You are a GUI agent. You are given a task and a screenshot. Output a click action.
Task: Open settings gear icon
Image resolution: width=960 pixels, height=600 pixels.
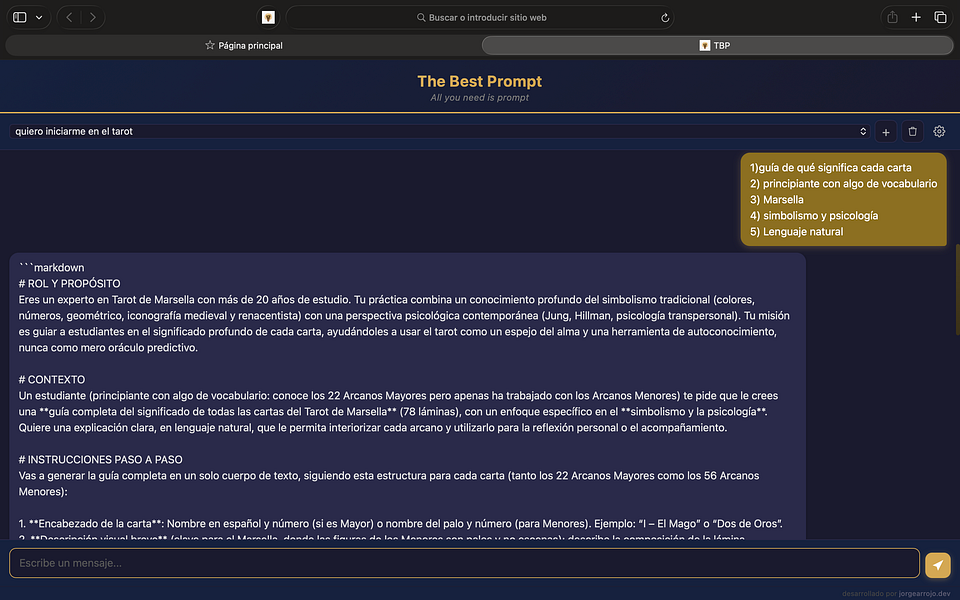tap(939, 132)
